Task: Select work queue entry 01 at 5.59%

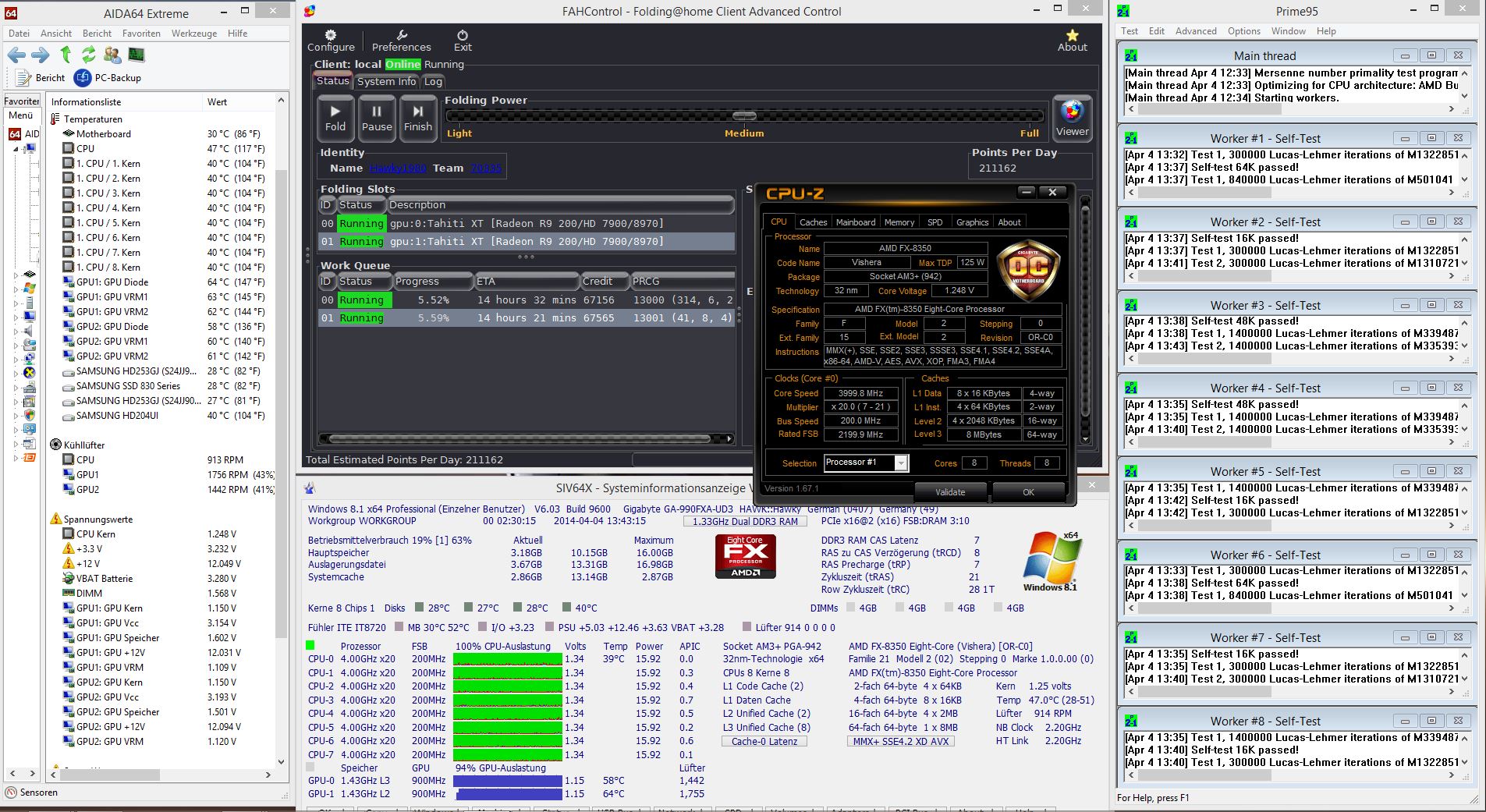Action: tap(527, 318)
